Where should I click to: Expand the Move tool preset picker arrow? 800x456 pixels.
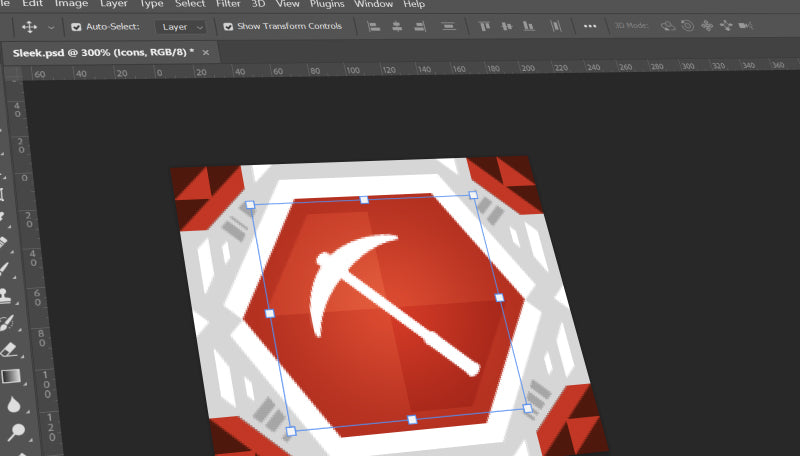51,26
